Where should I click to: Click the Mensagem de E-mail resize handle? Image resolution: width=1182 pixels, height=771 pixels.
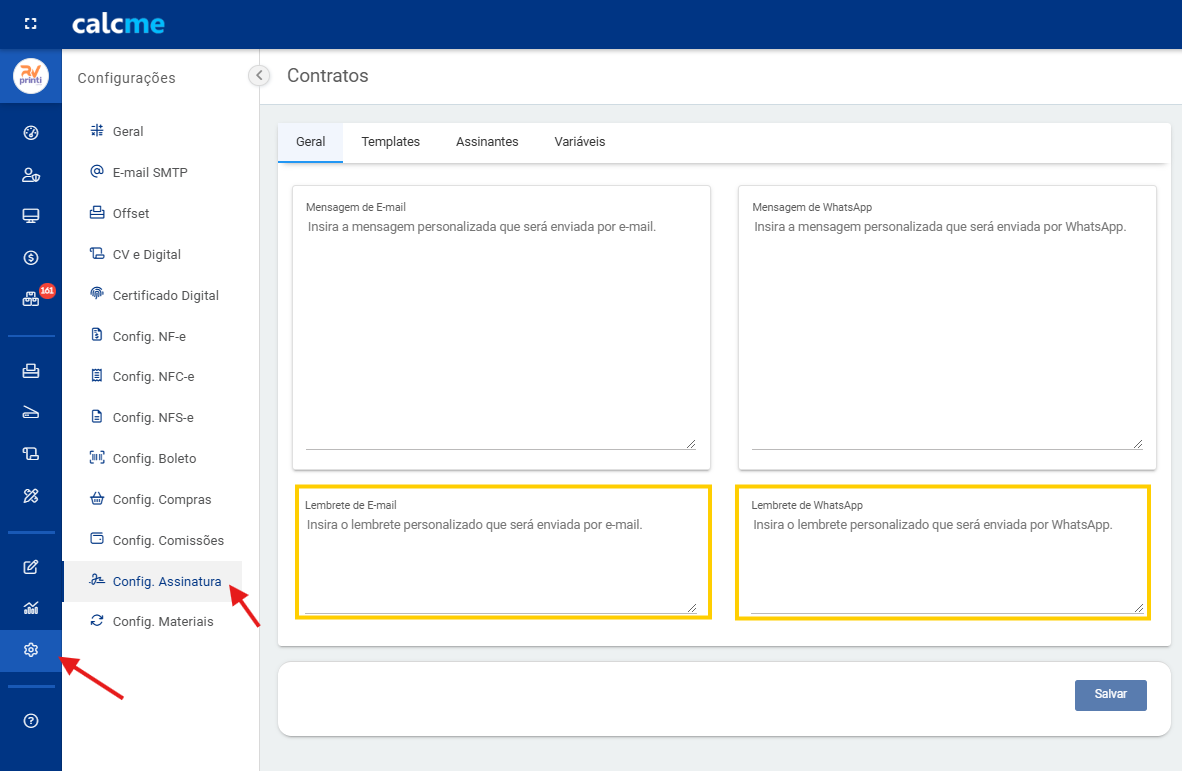(x=691, y=444)
